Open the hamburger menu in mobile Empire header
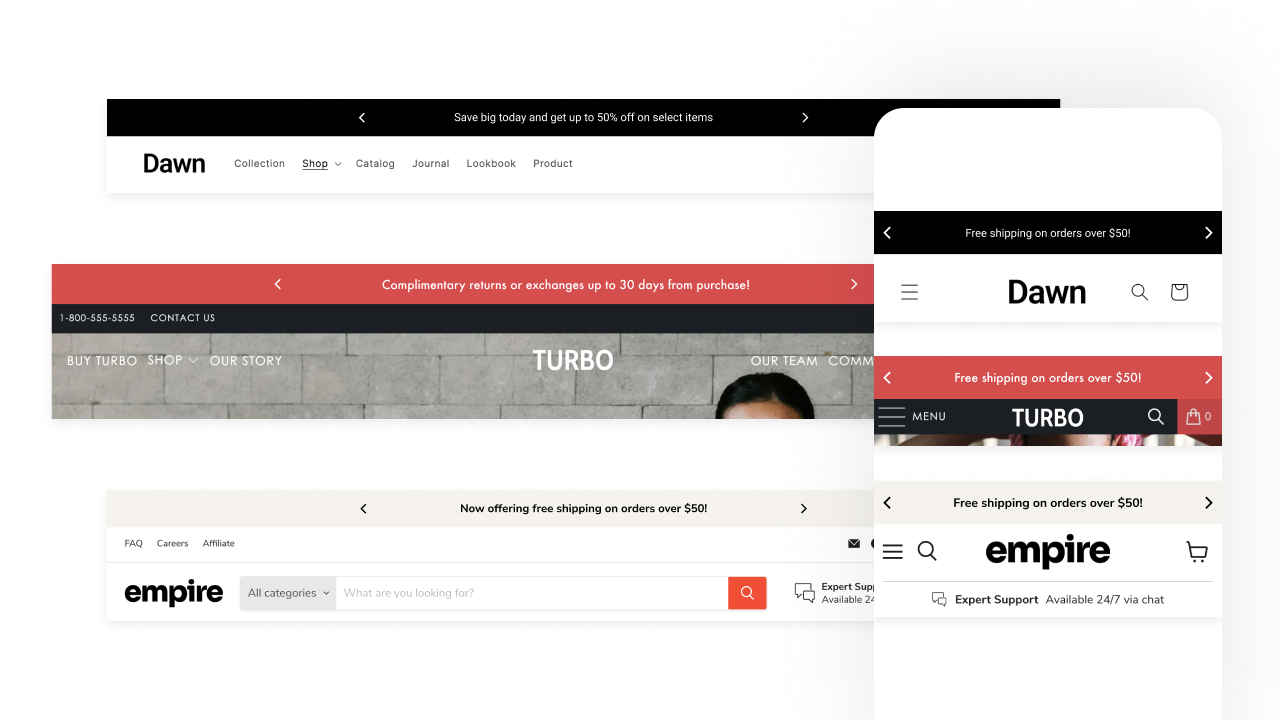Image resolution: width=1280 pixels, height=720 pixels. [893, 551]
